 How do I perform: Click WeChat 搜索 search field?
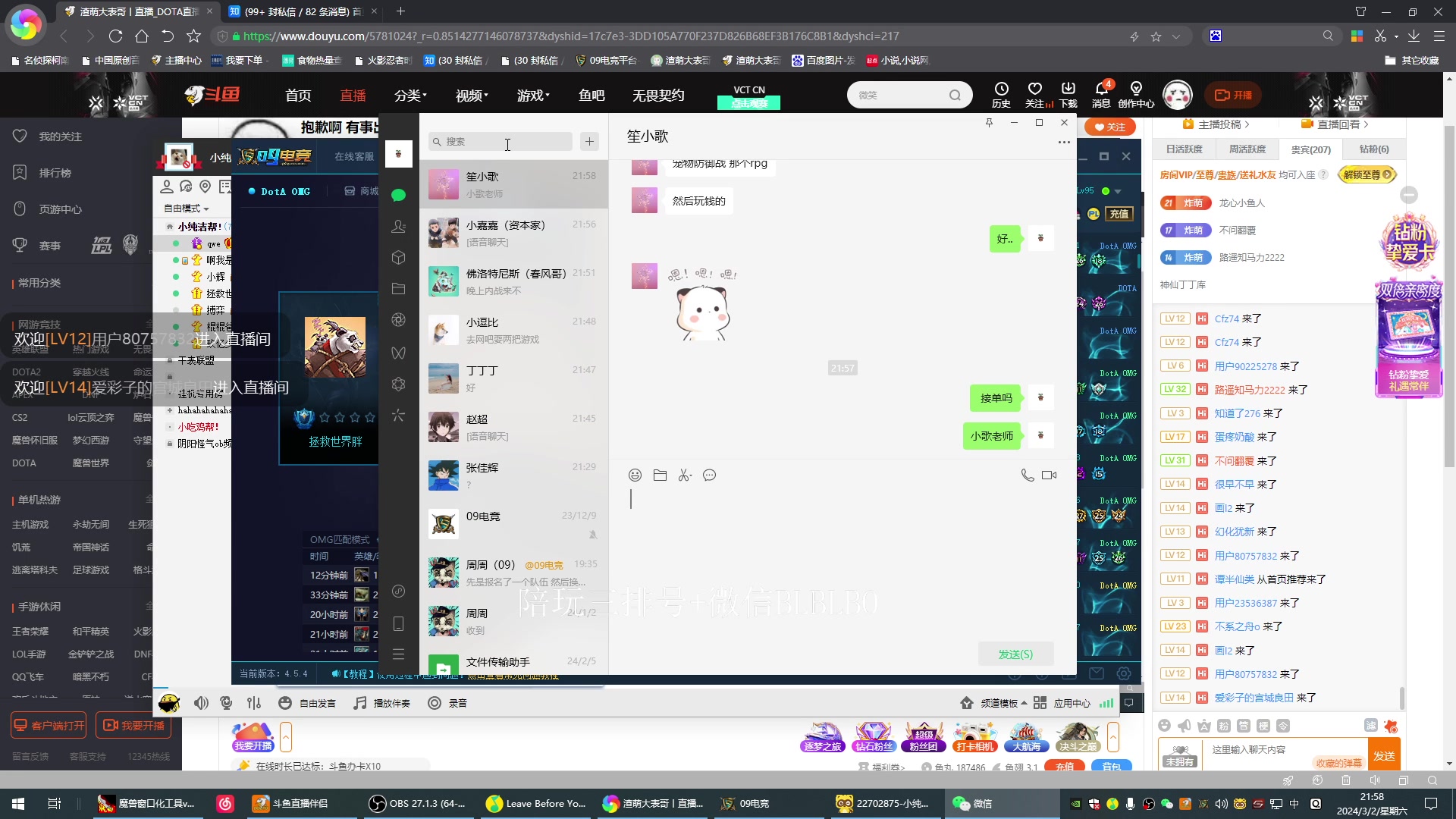500,141
